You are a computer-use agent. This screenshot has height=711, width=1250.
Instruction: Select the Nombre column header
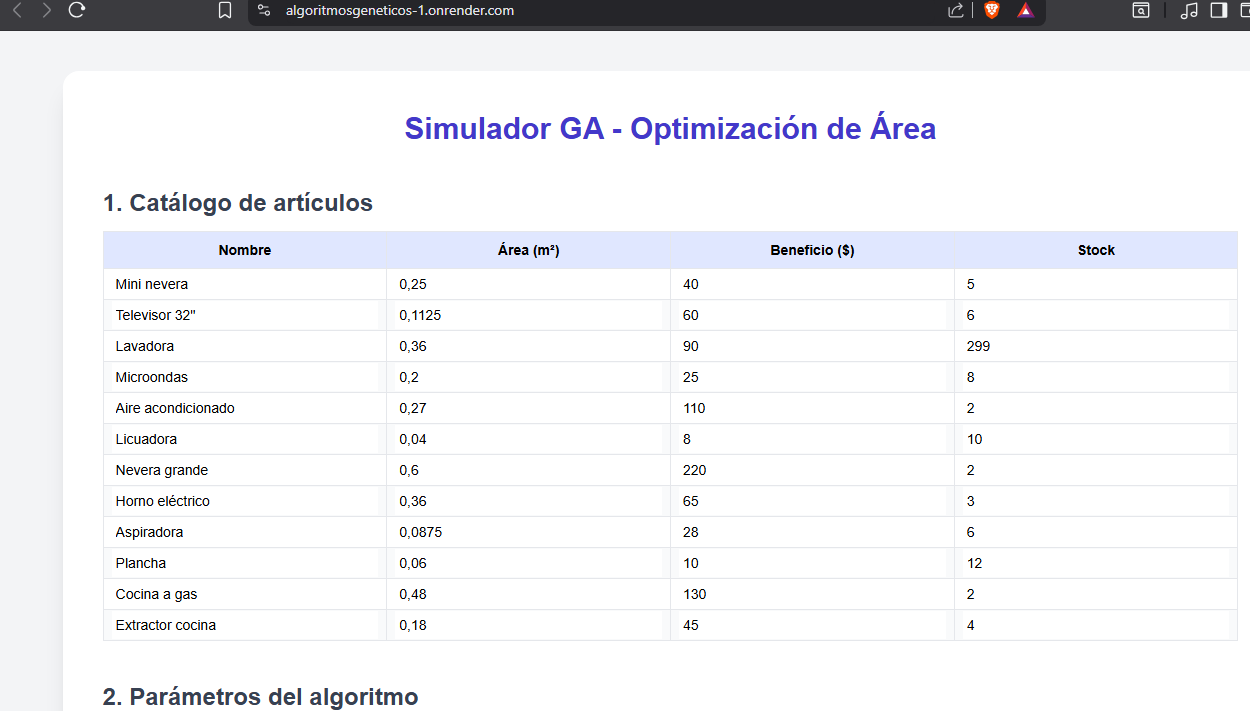pos(244,250)
